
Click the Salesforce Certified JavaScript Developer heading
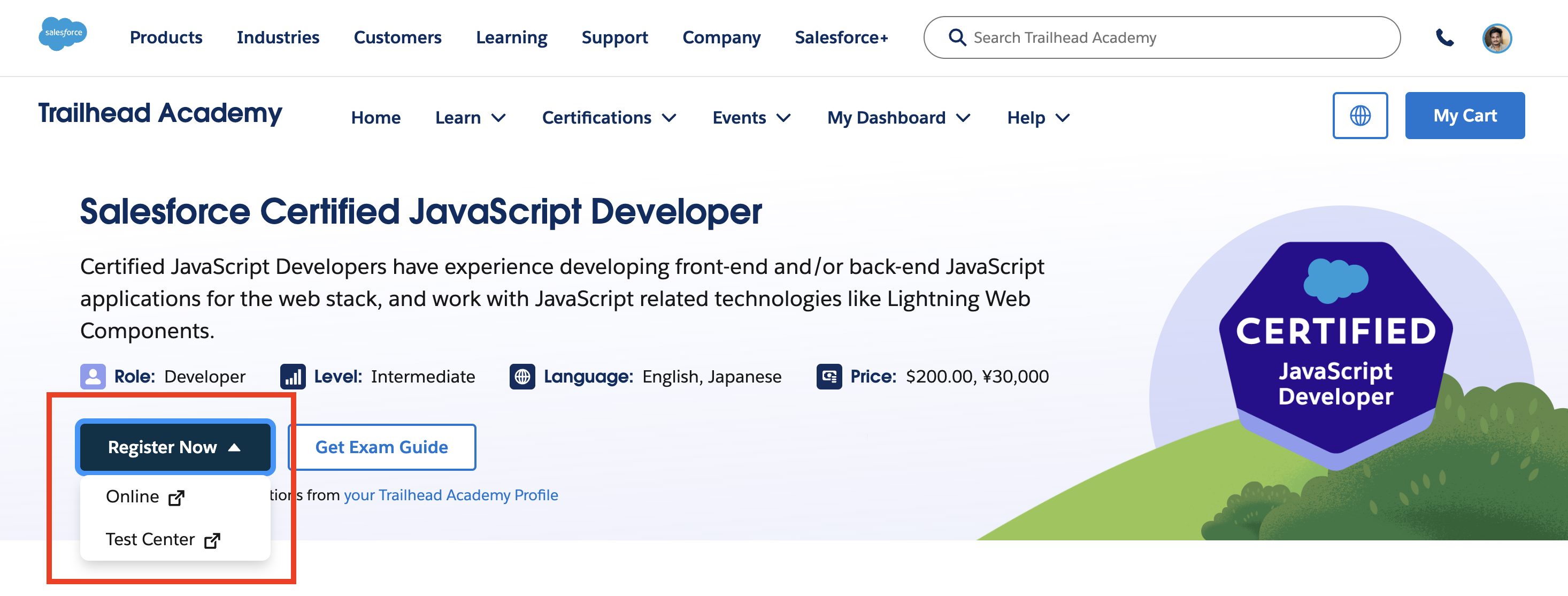[420, 212]
